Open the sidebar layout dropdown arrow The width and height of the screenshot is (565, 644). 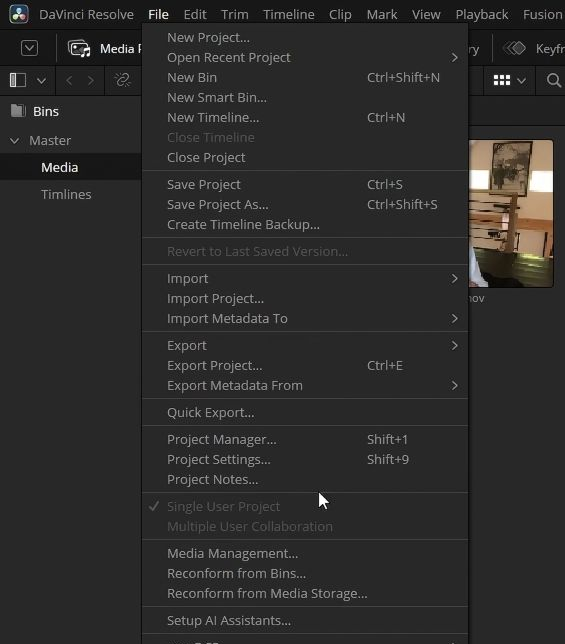click(41, 80)
